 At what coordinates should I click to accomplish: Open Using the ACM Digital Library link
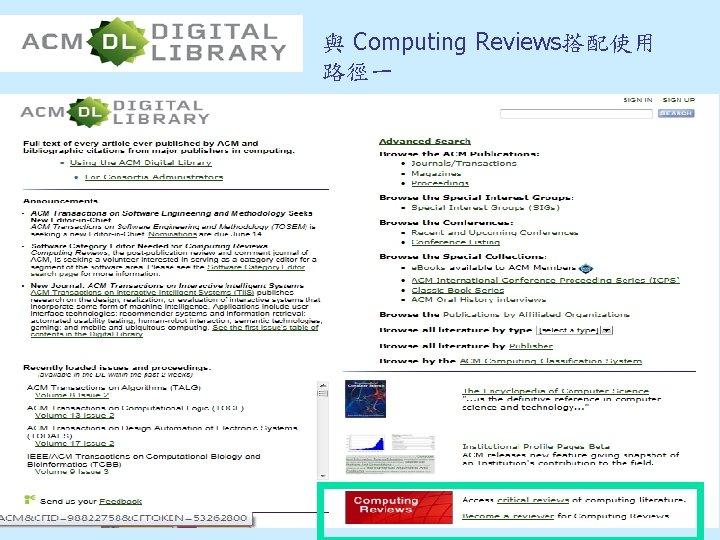coord(141,163)
